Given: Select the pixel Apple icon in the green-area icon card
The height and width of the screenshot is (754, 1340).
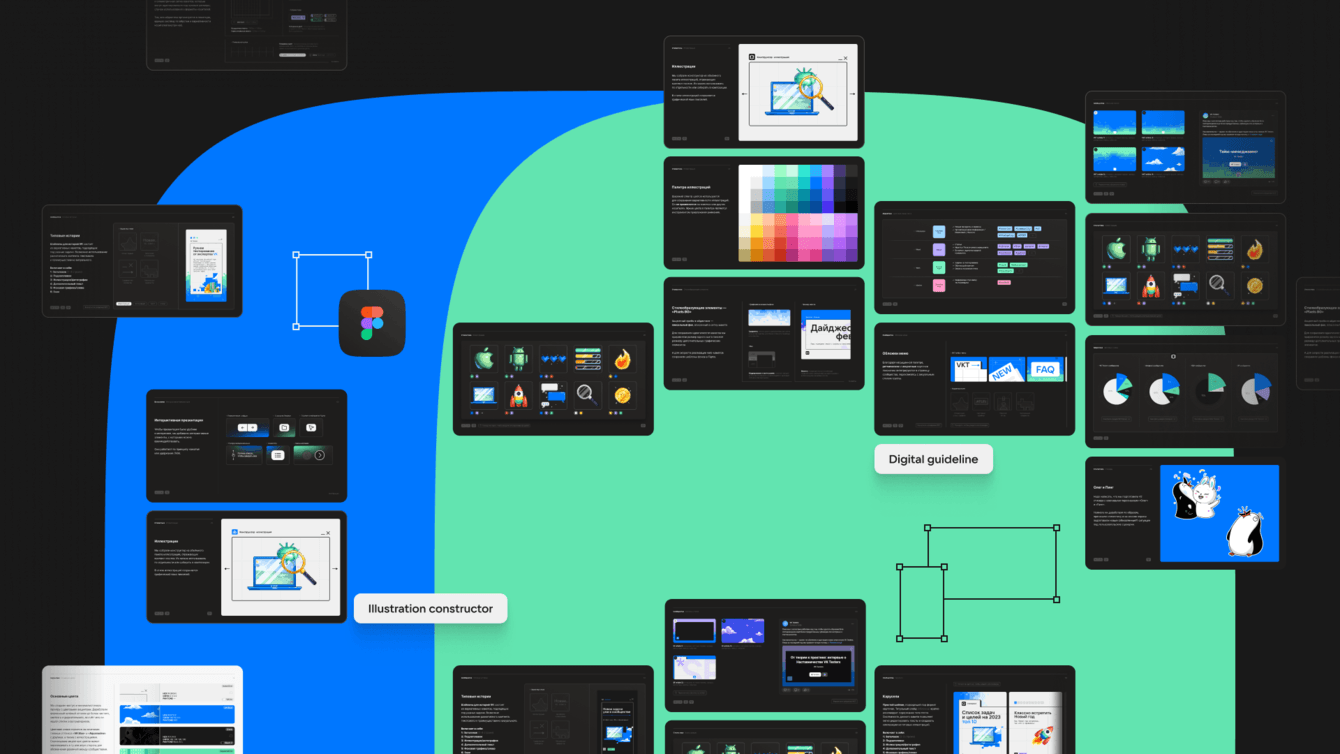Looking at the screenshot, I should pyautogui.click(x=484, y=360).
